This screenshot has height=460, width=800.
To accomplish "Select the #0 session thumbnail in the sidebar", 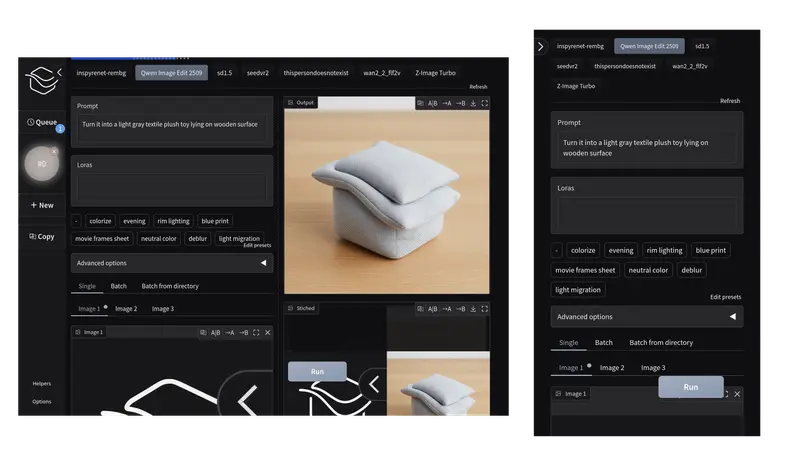I will tap(42, 164).
